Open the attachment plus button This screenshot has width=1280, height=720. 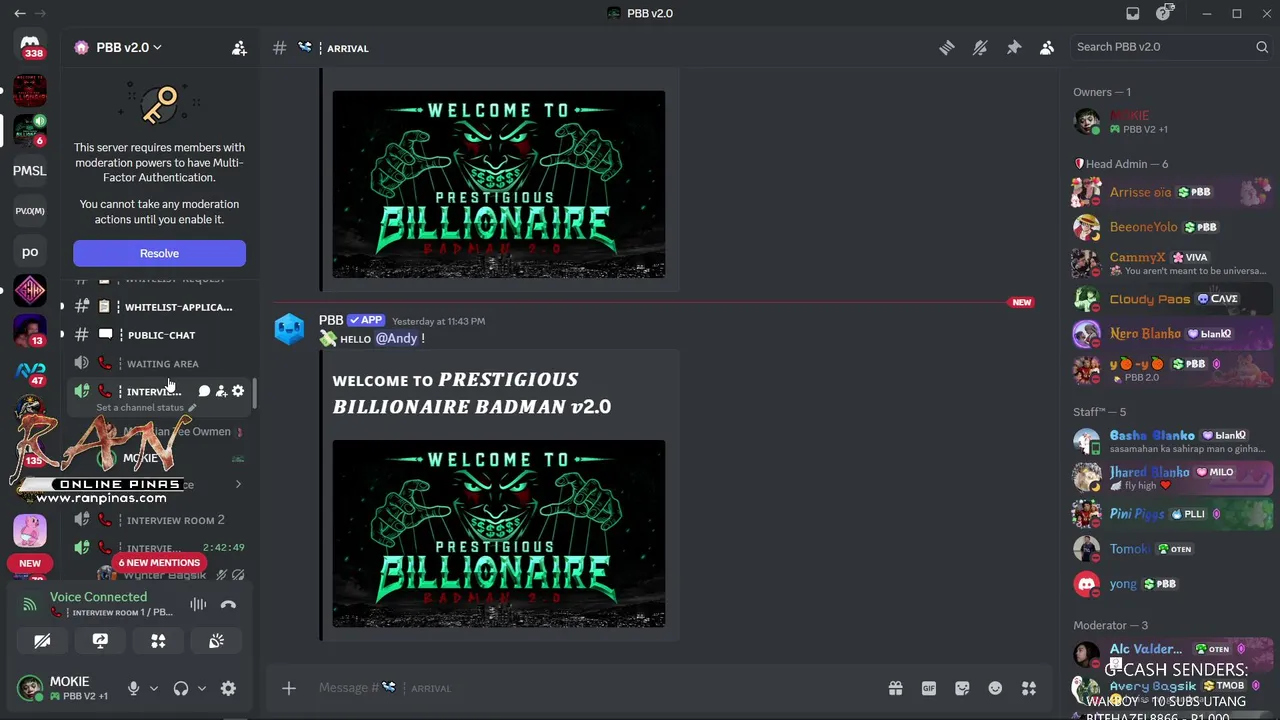(x=289, y=688)
